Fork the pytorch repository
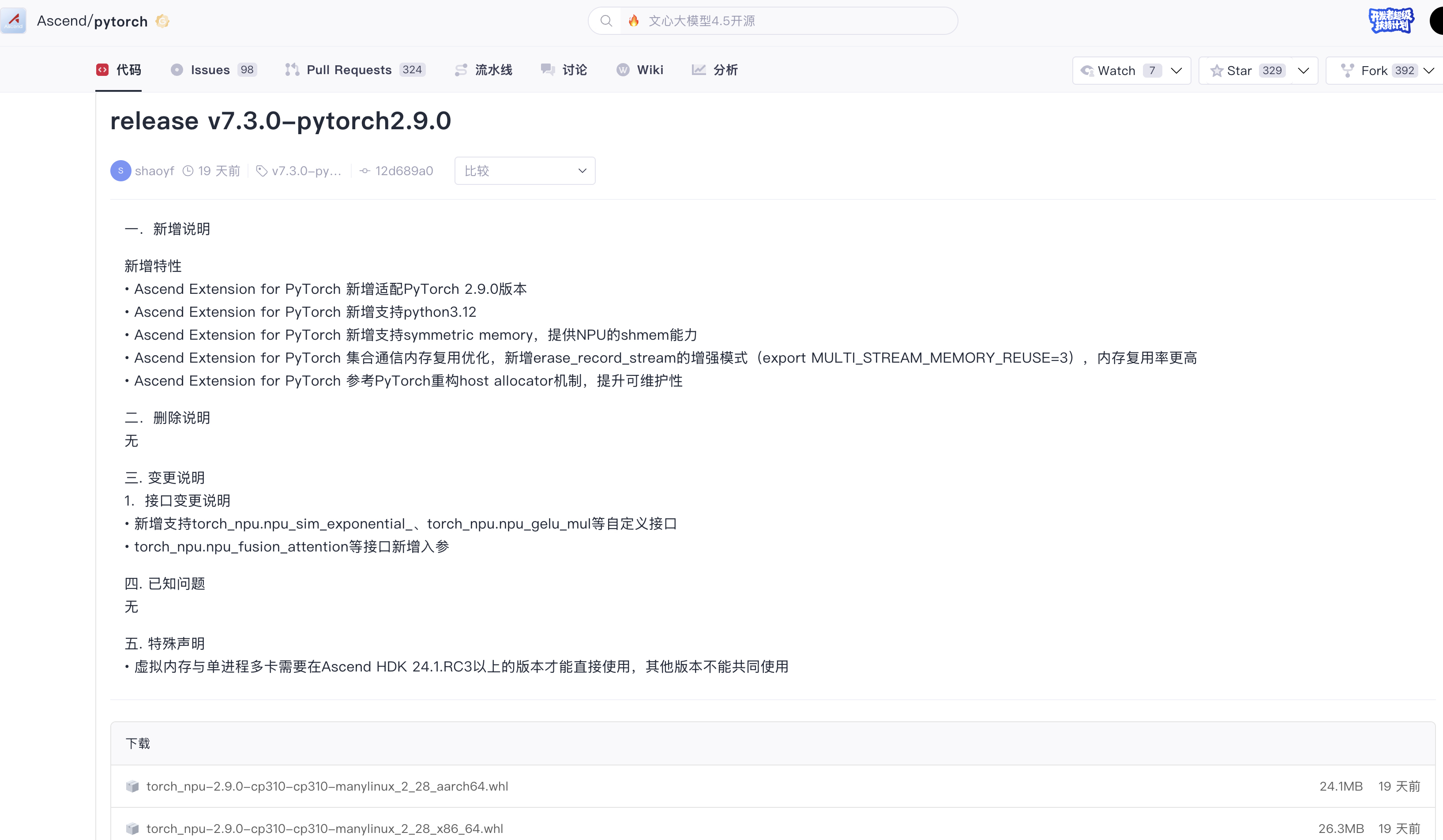Screen dimensions: 1443x840 (x=1373, y=71)
